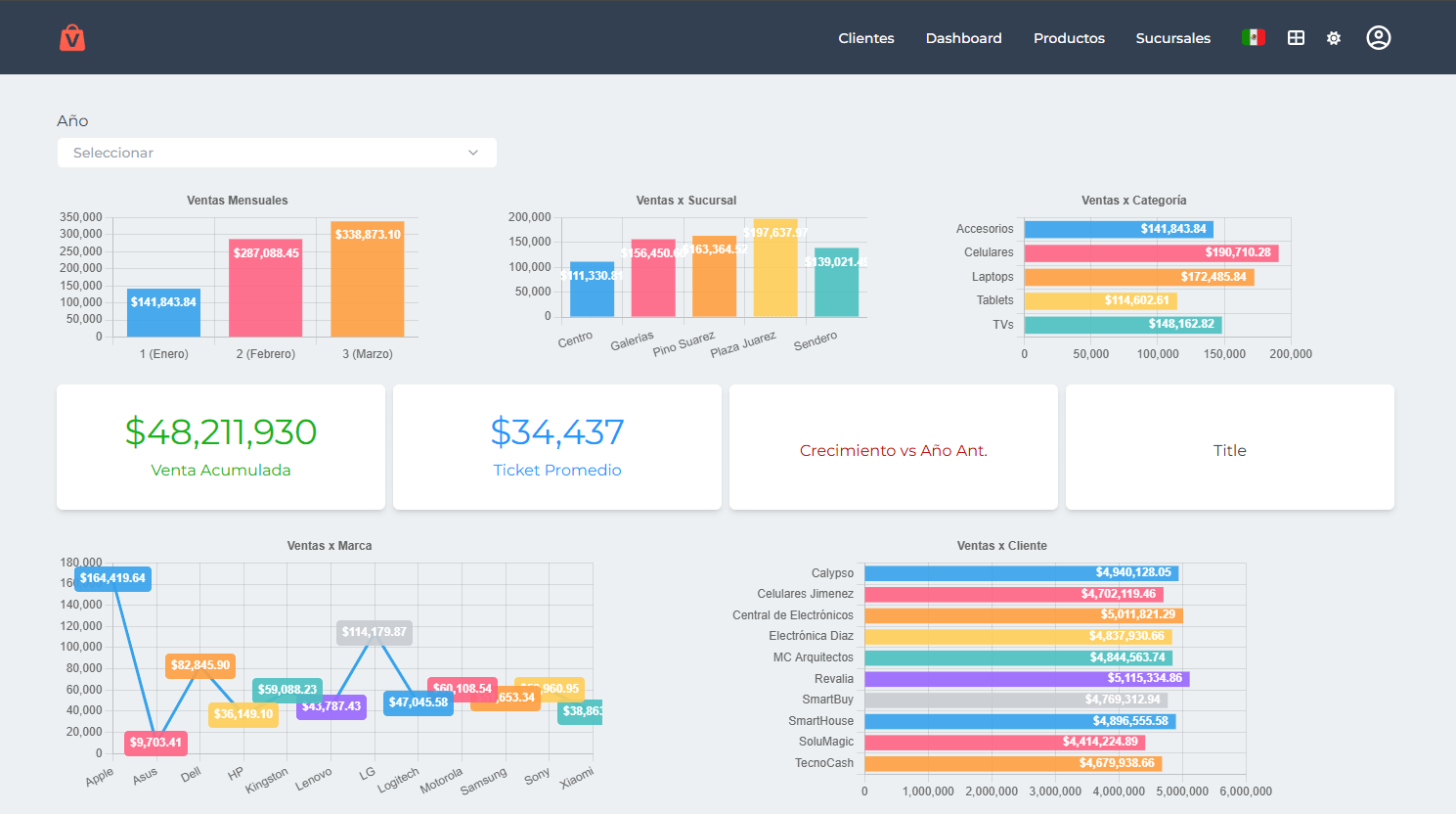Select the Venta Acumulada card
This screenshot has height=814, width=1456.
221,447
